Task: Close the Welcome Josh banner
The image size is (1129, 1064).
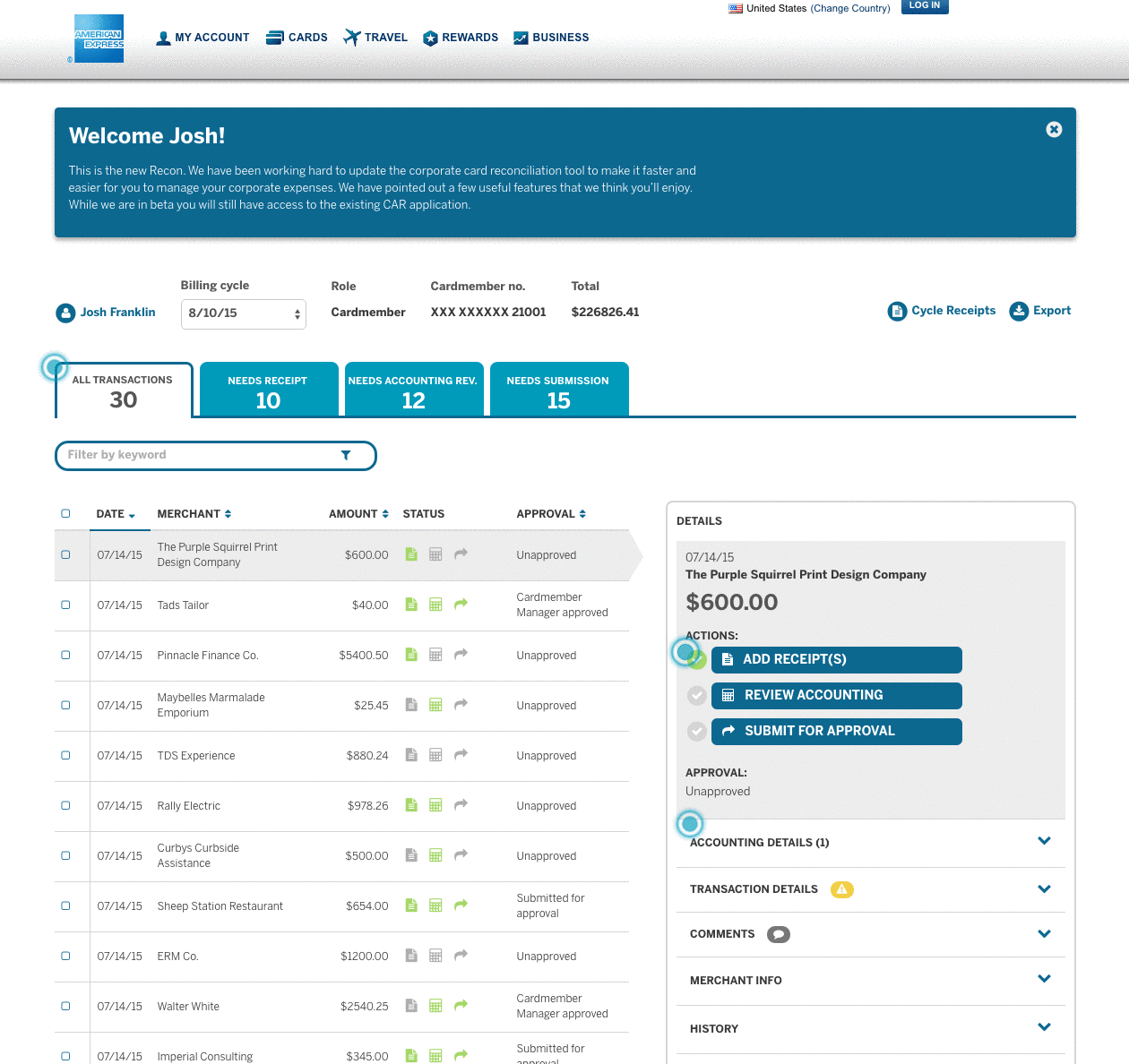Action: pyautogui.click(x=1054, y=130)
